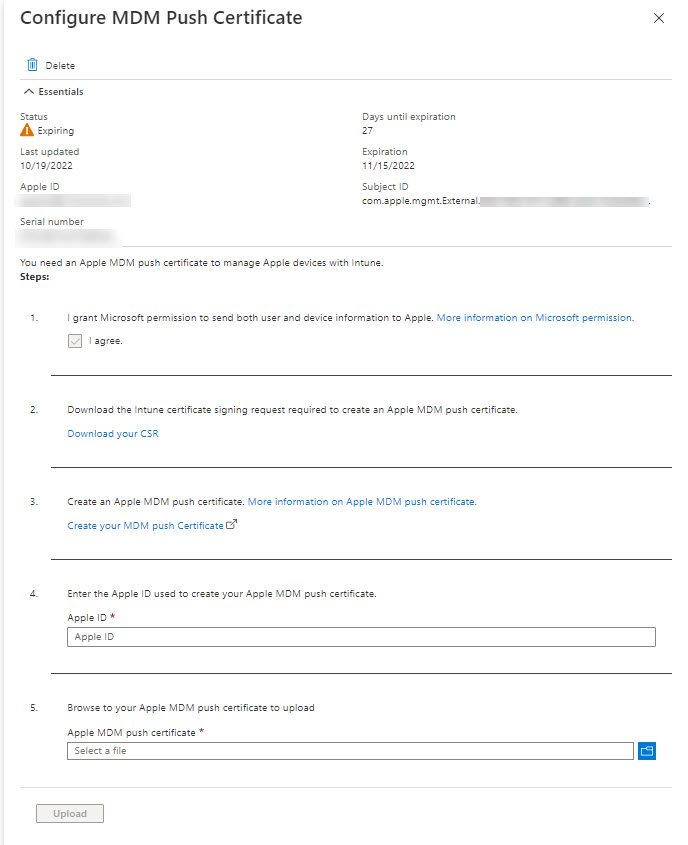688x845 pixels.
Task: Click the Expiration date 11/15/2022
Action: (388, 166)
